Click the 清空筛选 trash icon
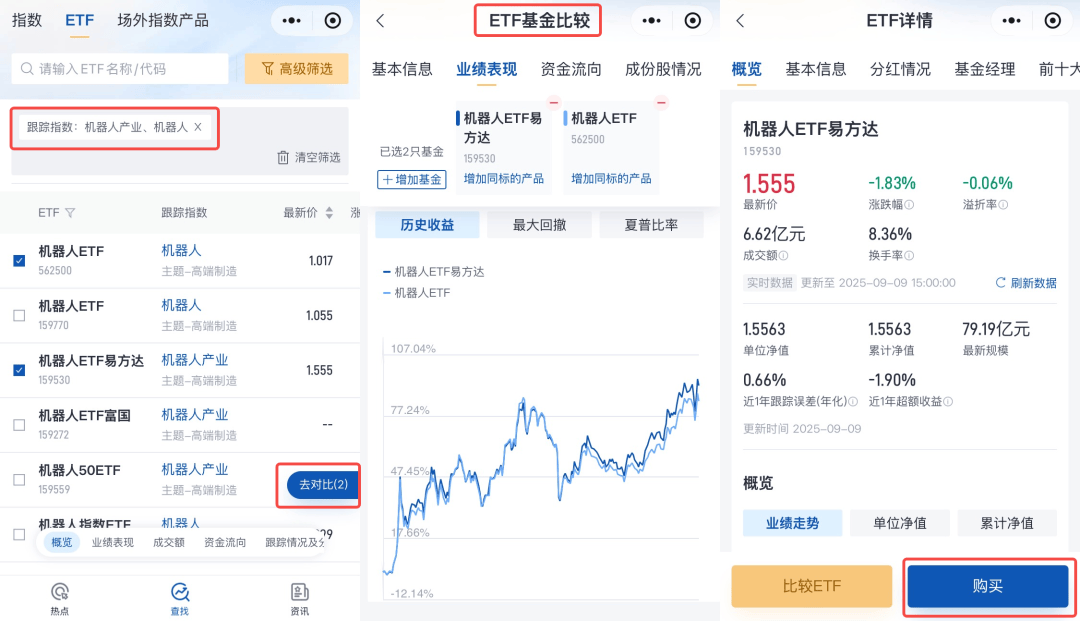This screenshot has width=1080, height=621. pyautogui.click(x=283, y=158)
